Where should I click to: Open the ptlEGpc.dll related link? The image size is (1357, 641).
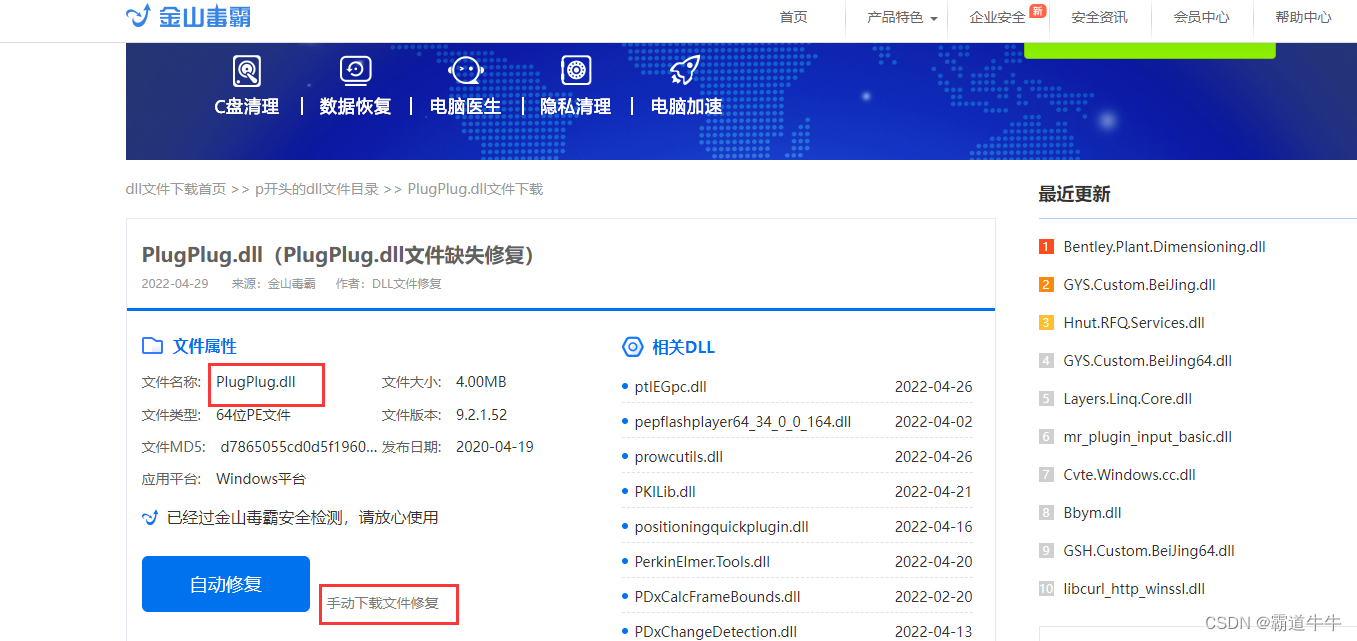[671, 387]
